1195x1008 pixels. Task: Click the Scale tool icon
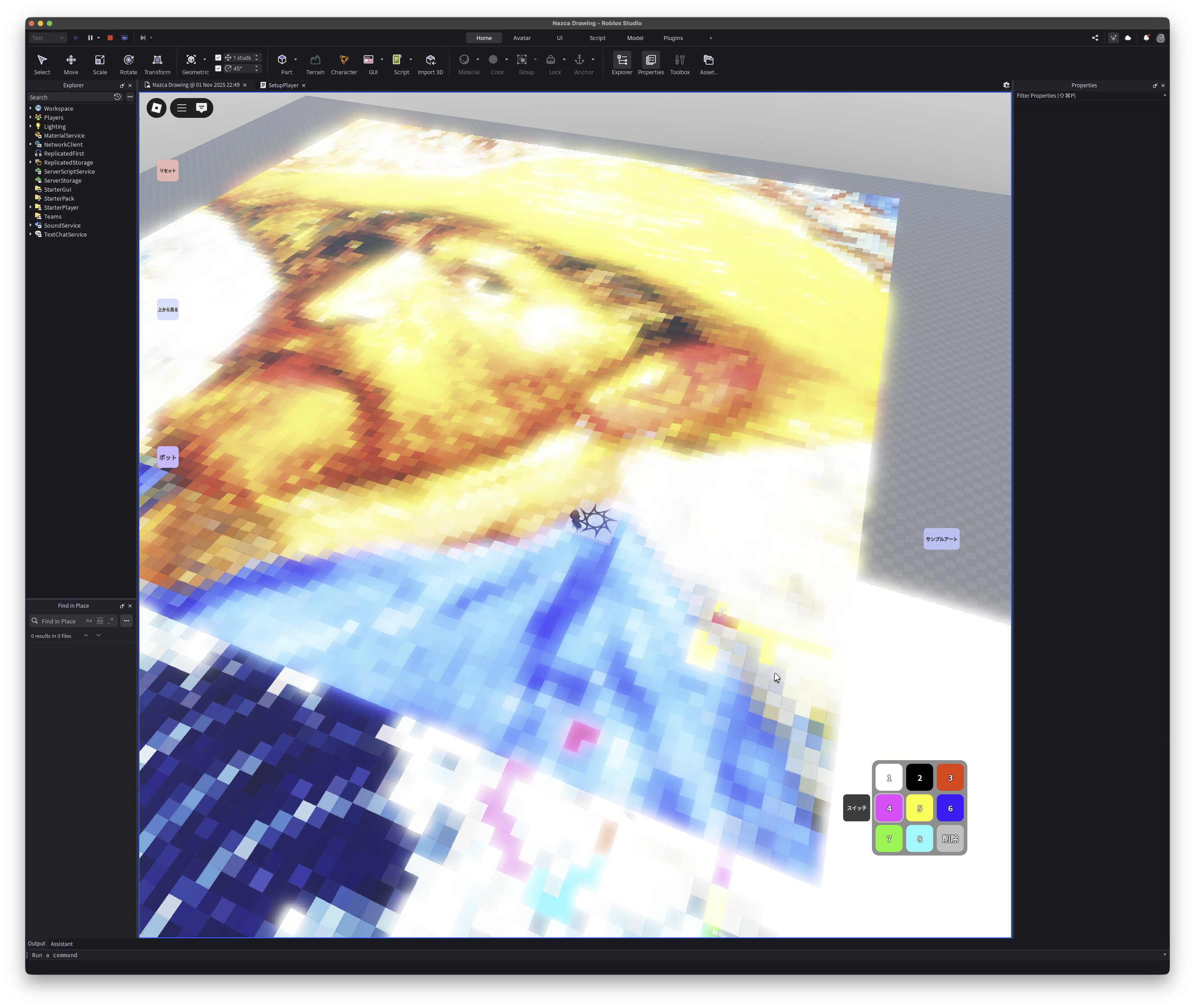pos(99,60)
